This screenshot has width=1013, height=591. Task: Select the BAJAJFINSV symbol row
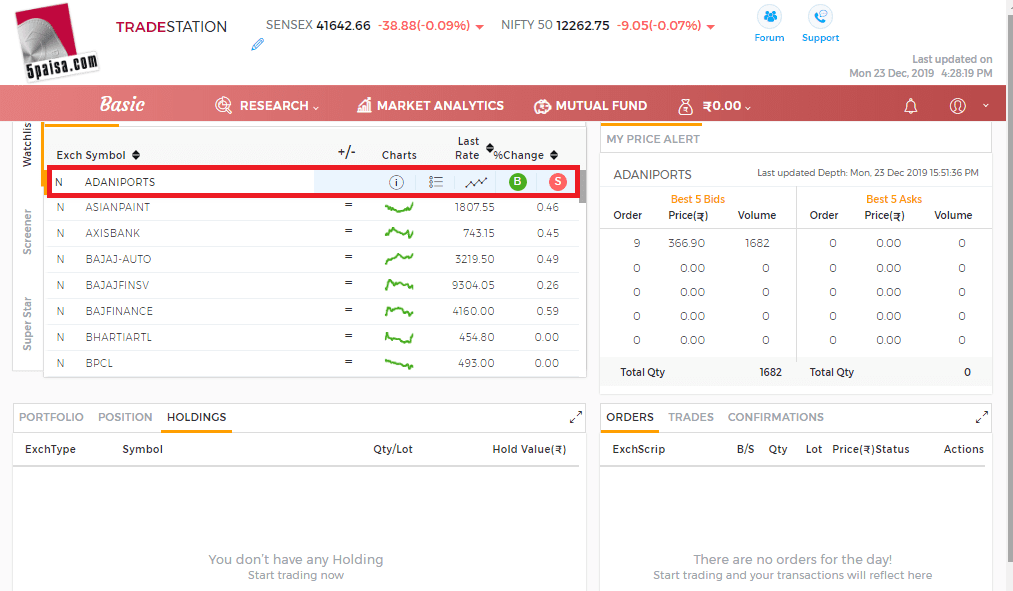(x=313, y=285)
